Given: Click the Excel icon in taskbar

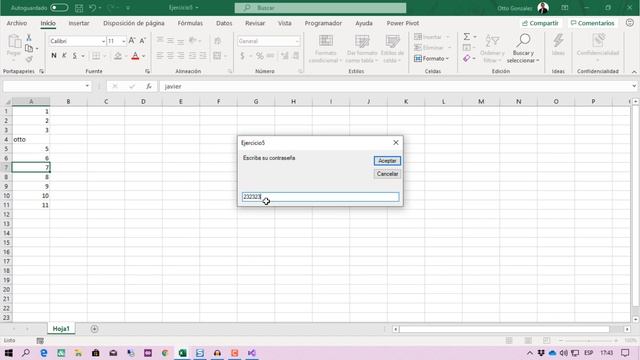Looking at the screenshot, I should point(182,353).
